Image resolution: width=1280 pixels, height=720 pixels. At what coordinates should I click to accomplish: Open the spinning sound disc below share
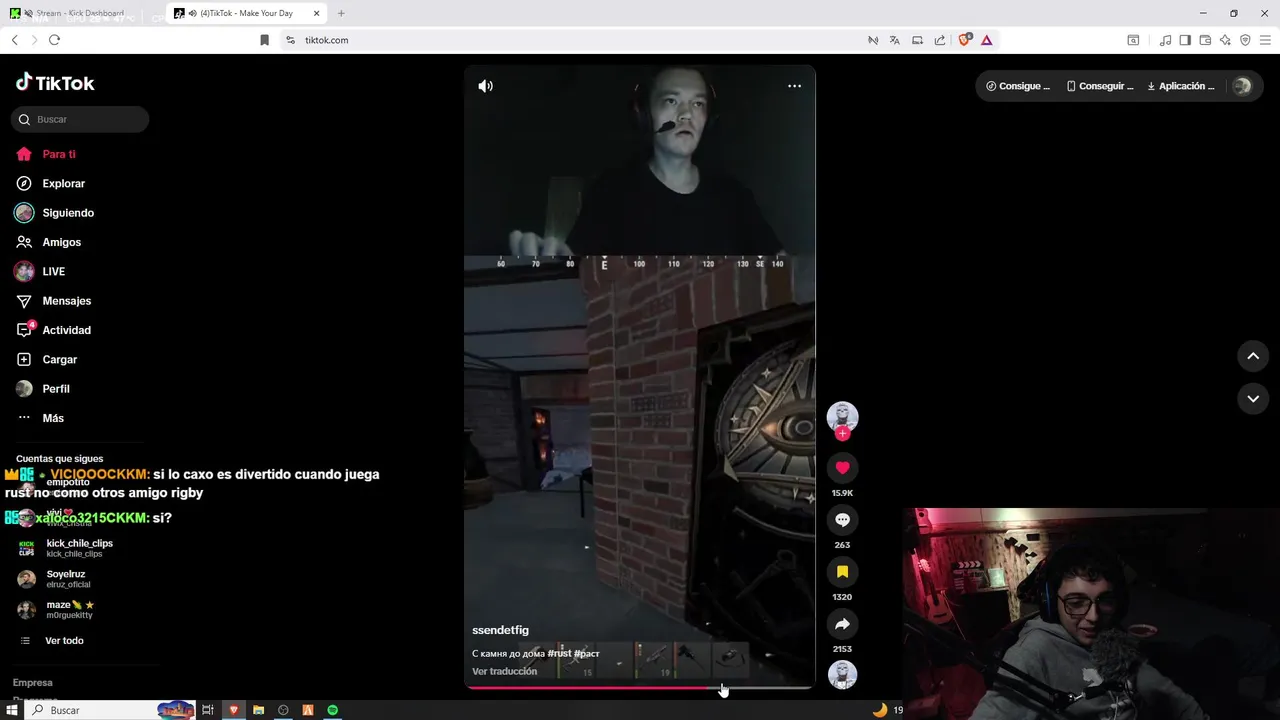click(x=842, y=674)
